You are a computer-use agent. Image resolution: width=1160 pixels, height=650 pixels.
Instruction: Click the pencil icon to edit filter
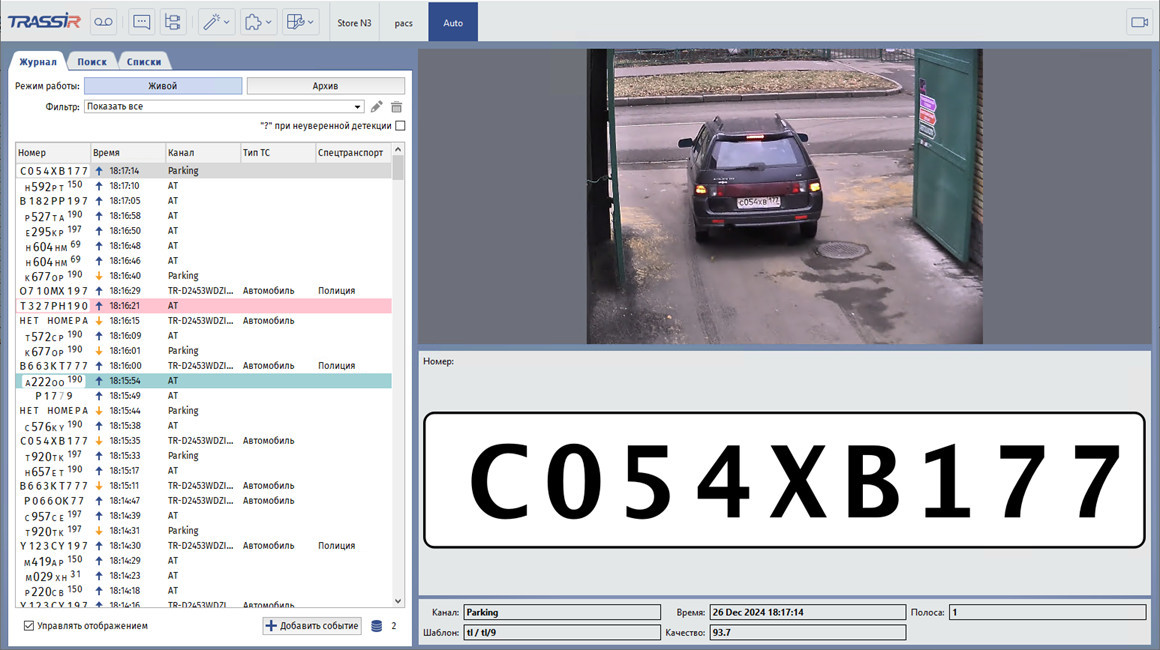377,107
